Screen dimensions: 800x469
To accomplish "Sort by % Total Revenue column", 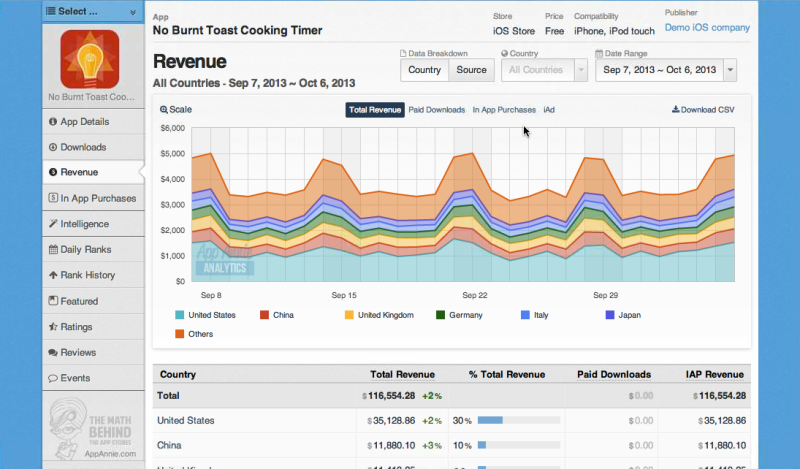I will [507, 374].
